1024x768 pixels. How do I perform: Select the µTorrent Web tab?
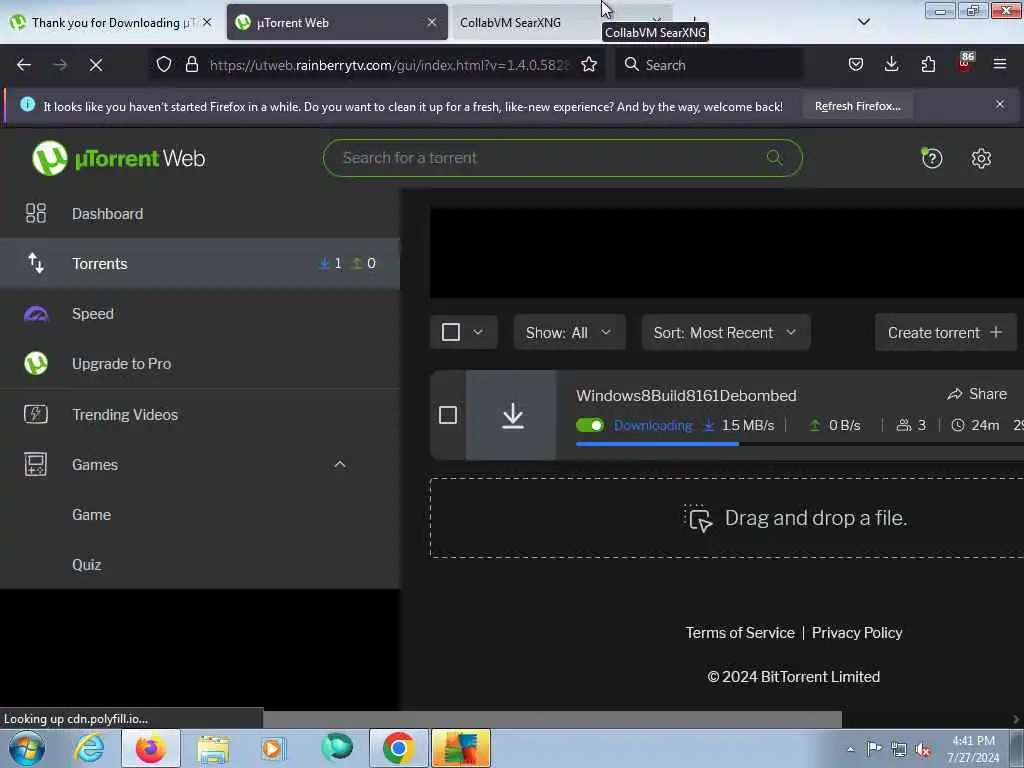coord(336,23)
